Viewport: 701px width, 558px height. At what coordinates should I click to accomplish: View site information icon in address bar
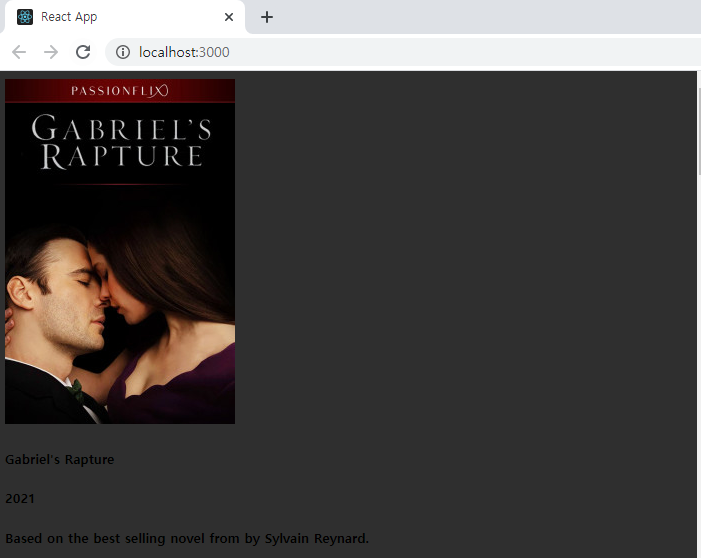[x=123, y=52]
